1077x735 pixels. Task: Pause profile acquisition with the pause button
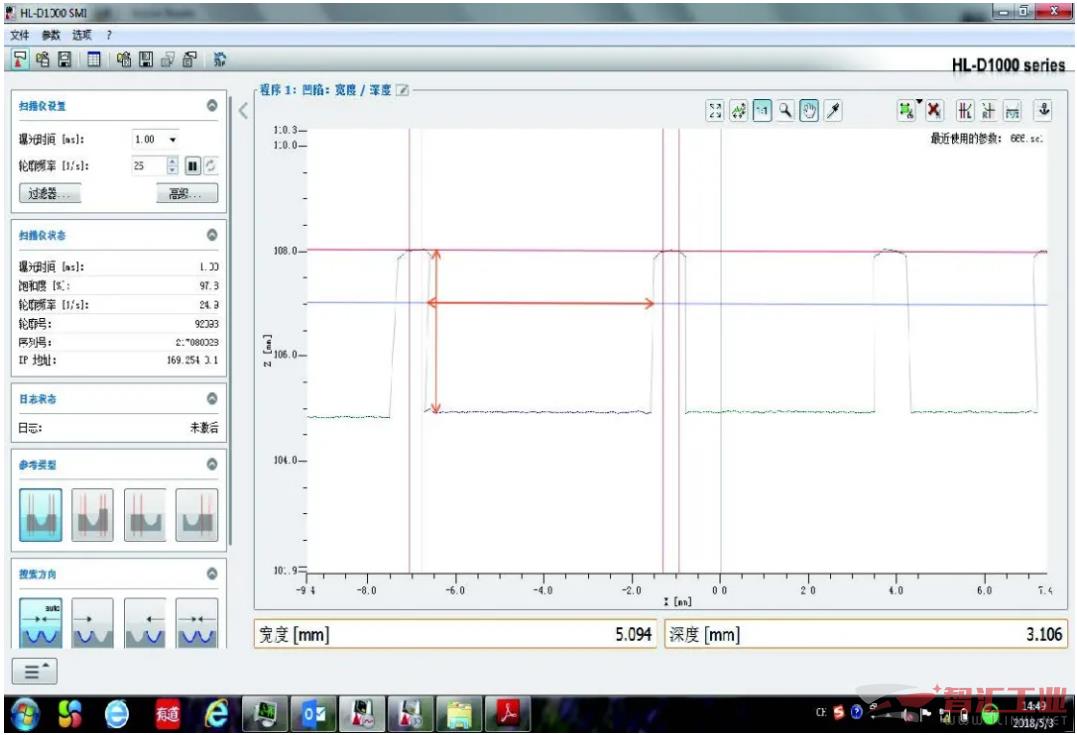(x=193, y=166)
